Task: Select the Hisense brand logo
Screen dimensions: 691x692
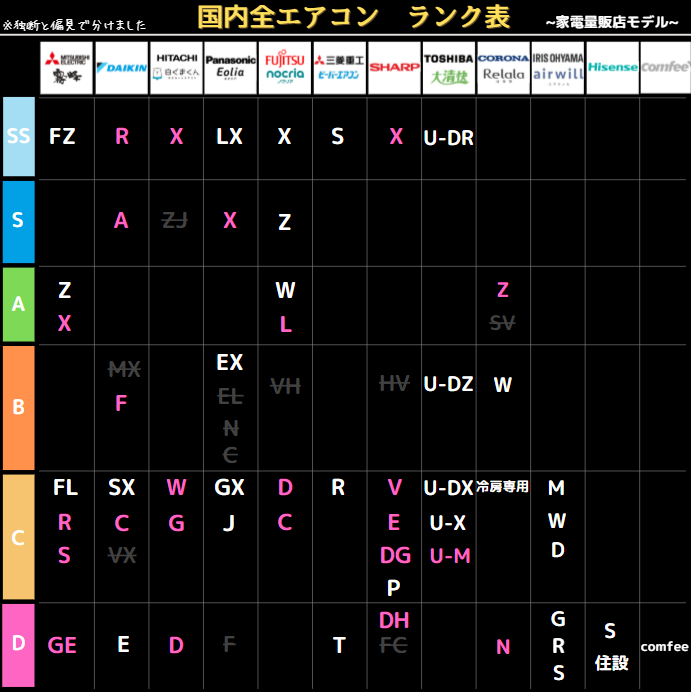Action: (x=612, y=68)
